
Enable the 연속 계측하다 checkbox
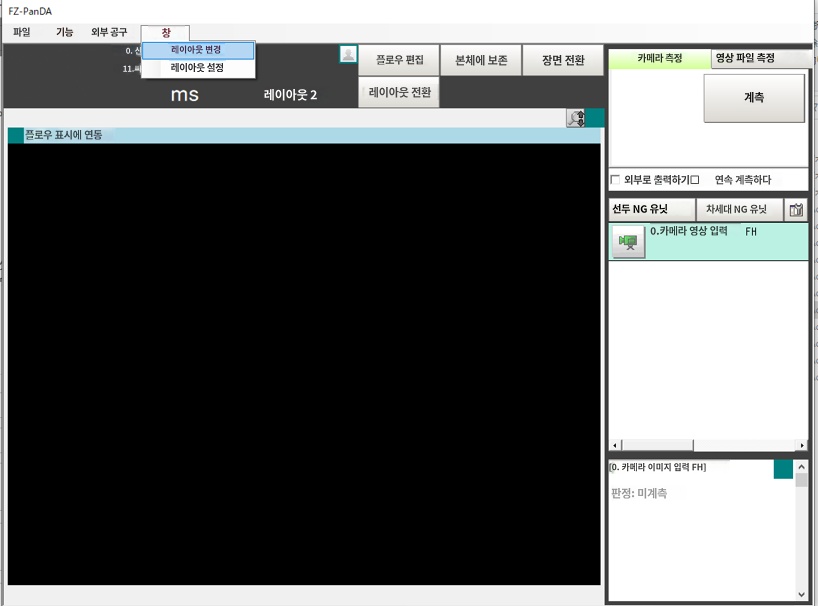(x=695, y=180)
